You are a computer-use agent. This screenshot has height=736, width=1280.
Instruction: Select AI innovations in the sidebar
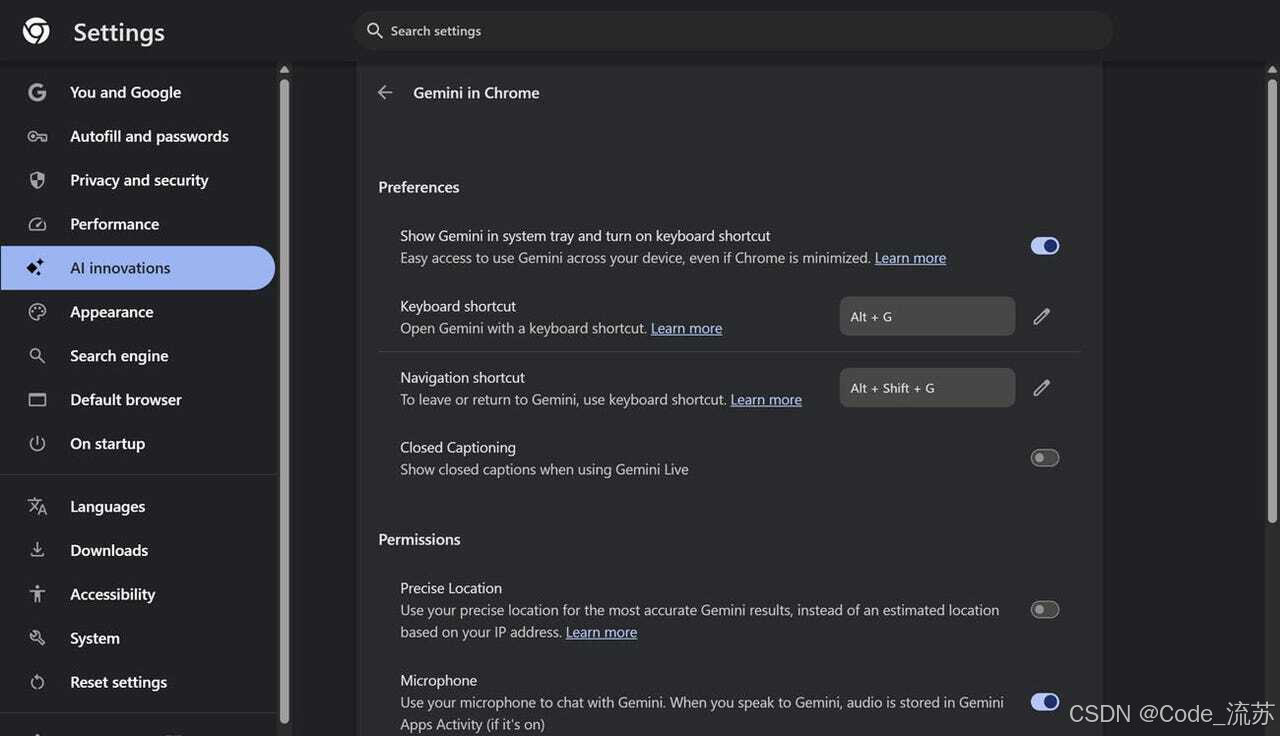pyautogui.click(x=138, y=268)
